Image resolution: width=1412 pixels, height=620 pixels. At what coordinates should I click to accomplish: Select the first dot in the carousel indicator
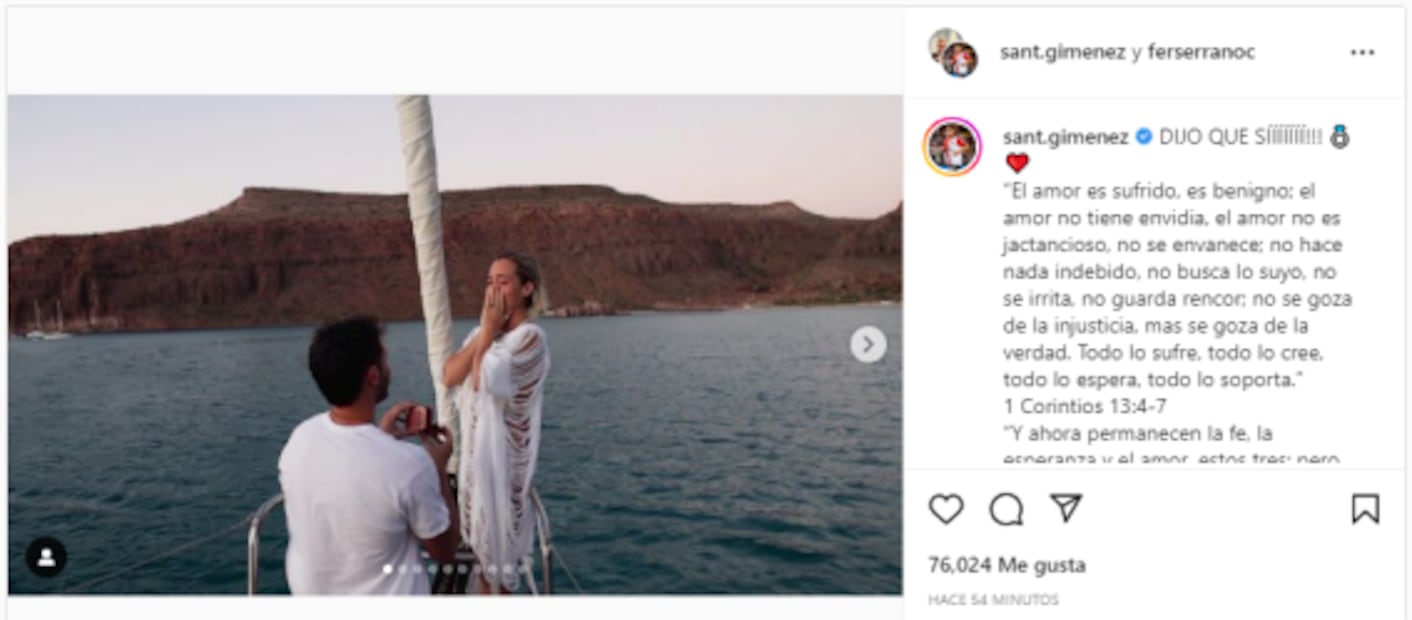388,568
